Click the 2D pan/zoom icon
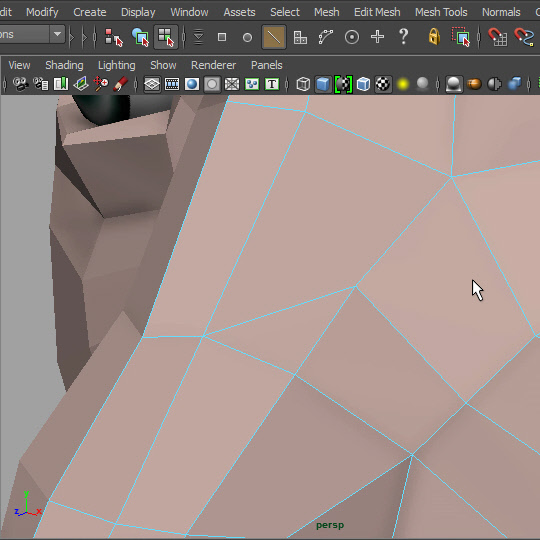The image size is (540, 540). 101,84
